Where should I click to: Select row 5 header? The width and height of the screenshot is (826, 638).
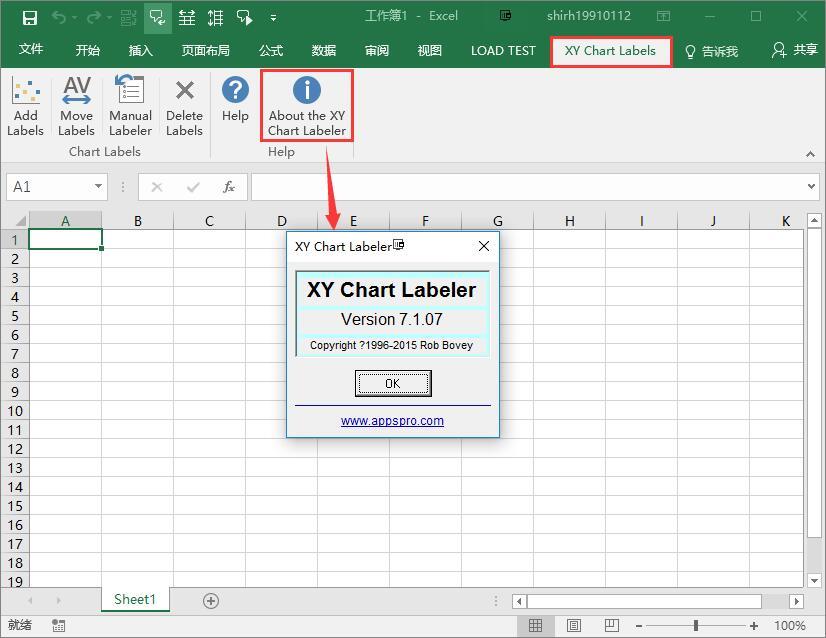(x=15, y=316)
